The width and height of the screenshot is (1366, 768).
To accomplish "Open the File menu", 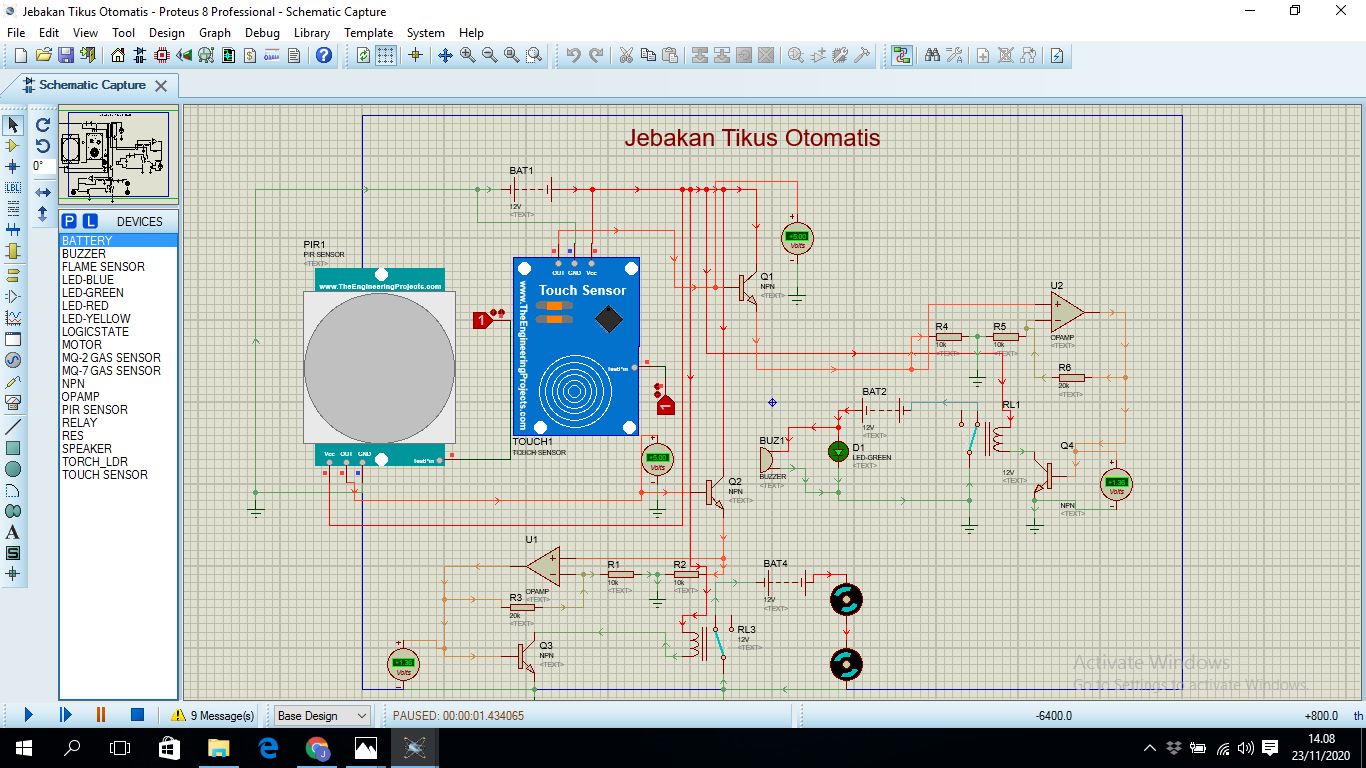I will (x=15, y=32).
